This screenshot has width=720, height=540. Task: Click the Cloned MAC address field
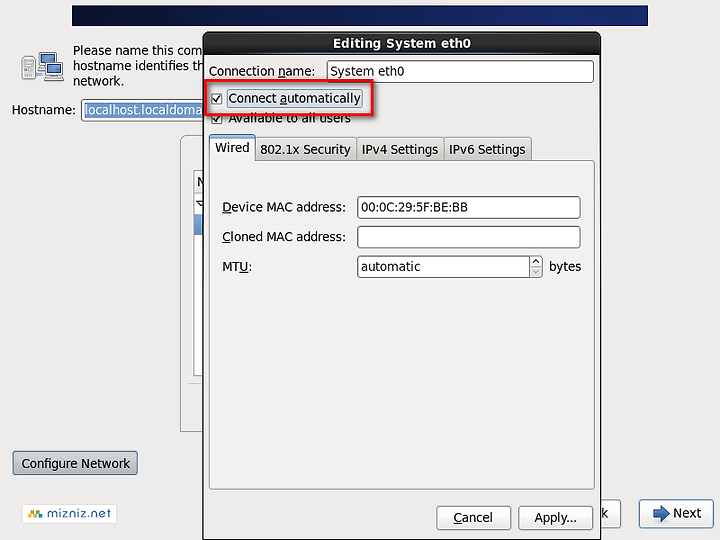coord(468,237)
